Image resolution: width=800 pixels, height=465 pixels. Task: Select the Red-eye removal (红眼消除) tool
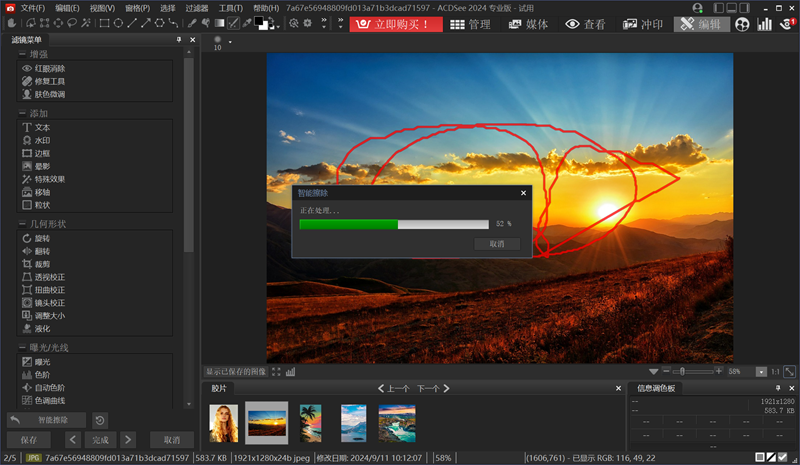coord(50,68)
